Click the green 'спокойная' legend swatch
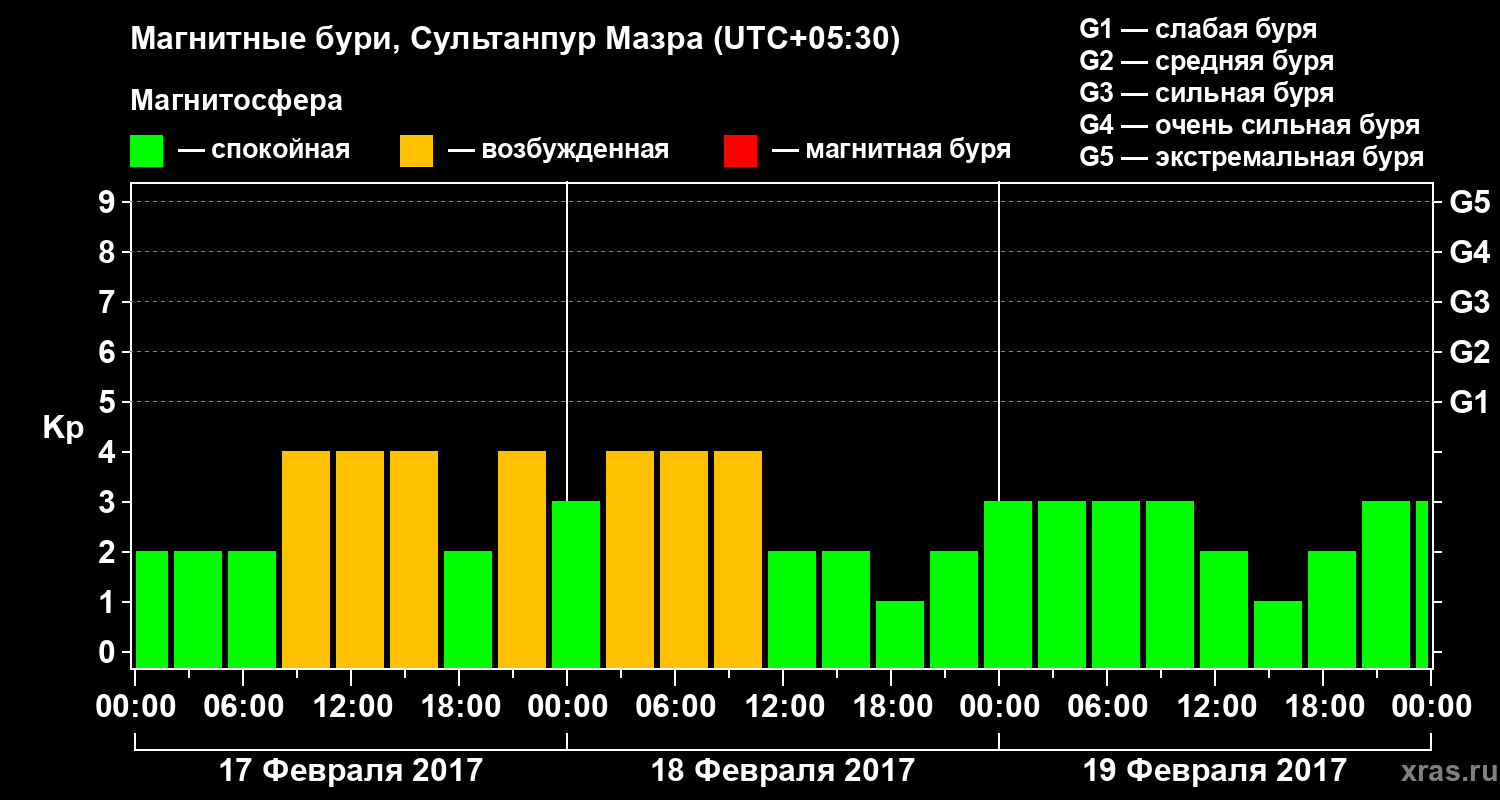The image size is (1500, 800). pos(146,150)
